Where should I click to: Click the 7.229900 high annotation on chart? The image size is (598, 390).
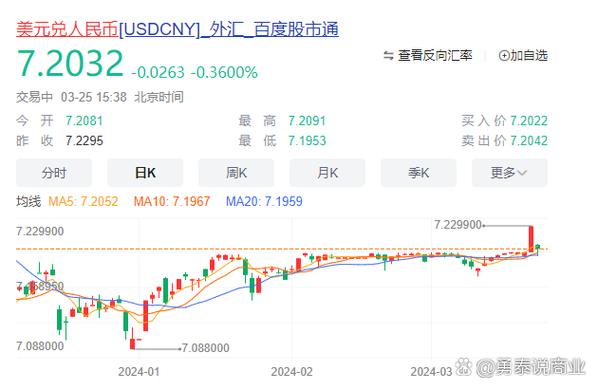tap(458, 225)
